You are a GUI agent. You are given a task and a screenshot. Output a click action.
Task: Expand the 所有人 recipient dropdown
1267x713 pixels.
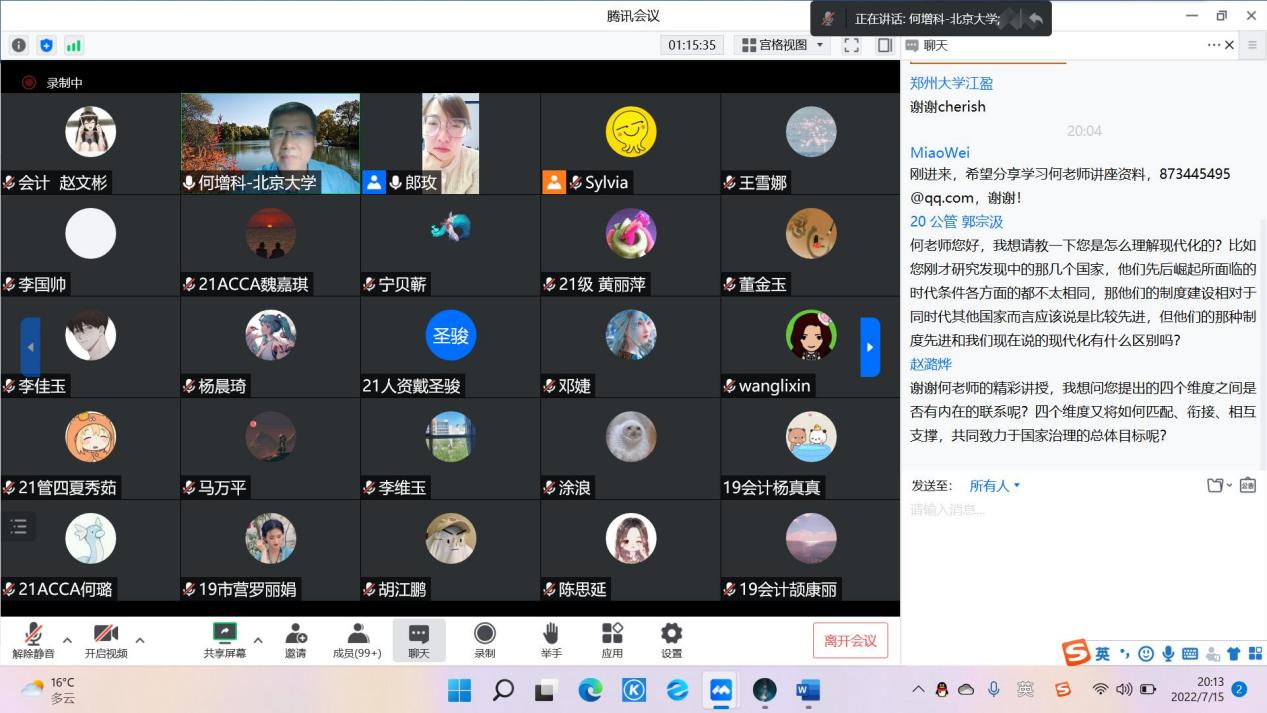point(995,486)
